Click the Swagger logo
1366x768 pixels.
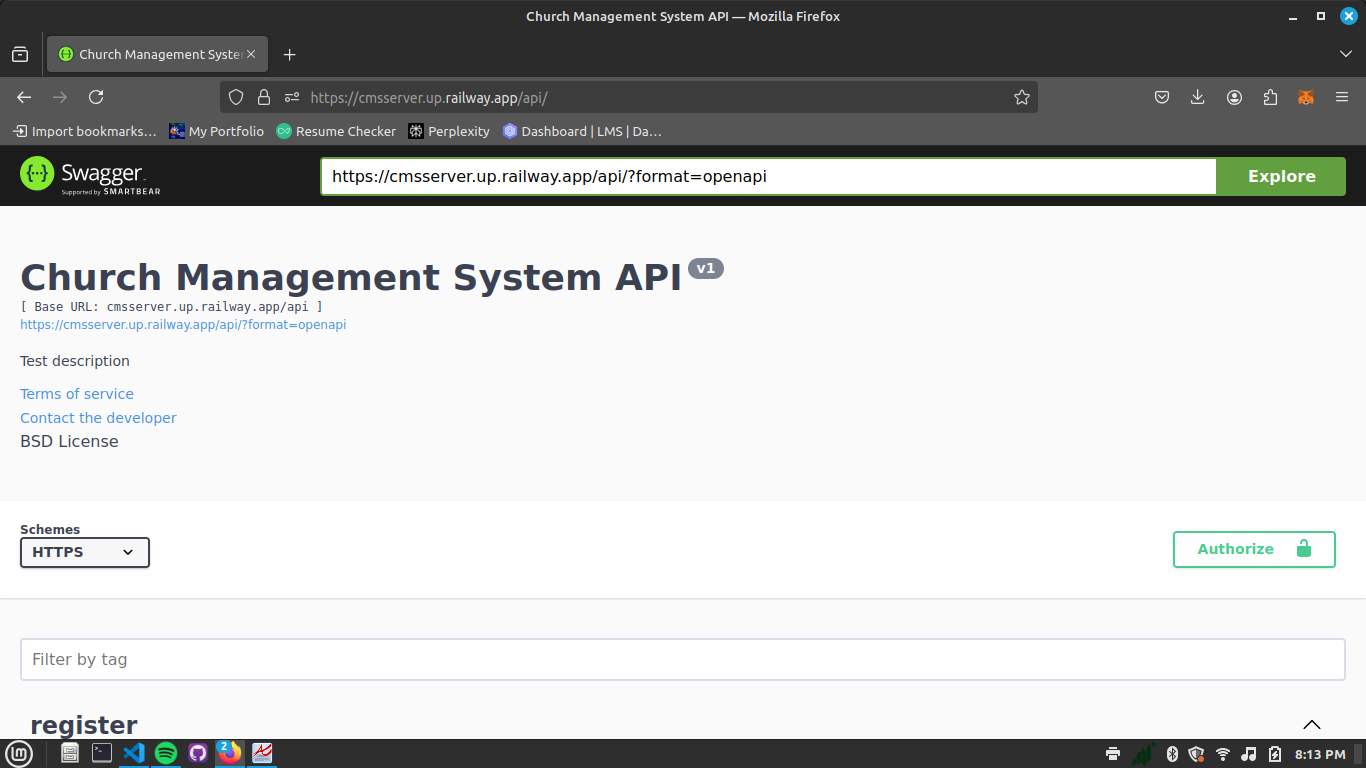coord(90,176)
